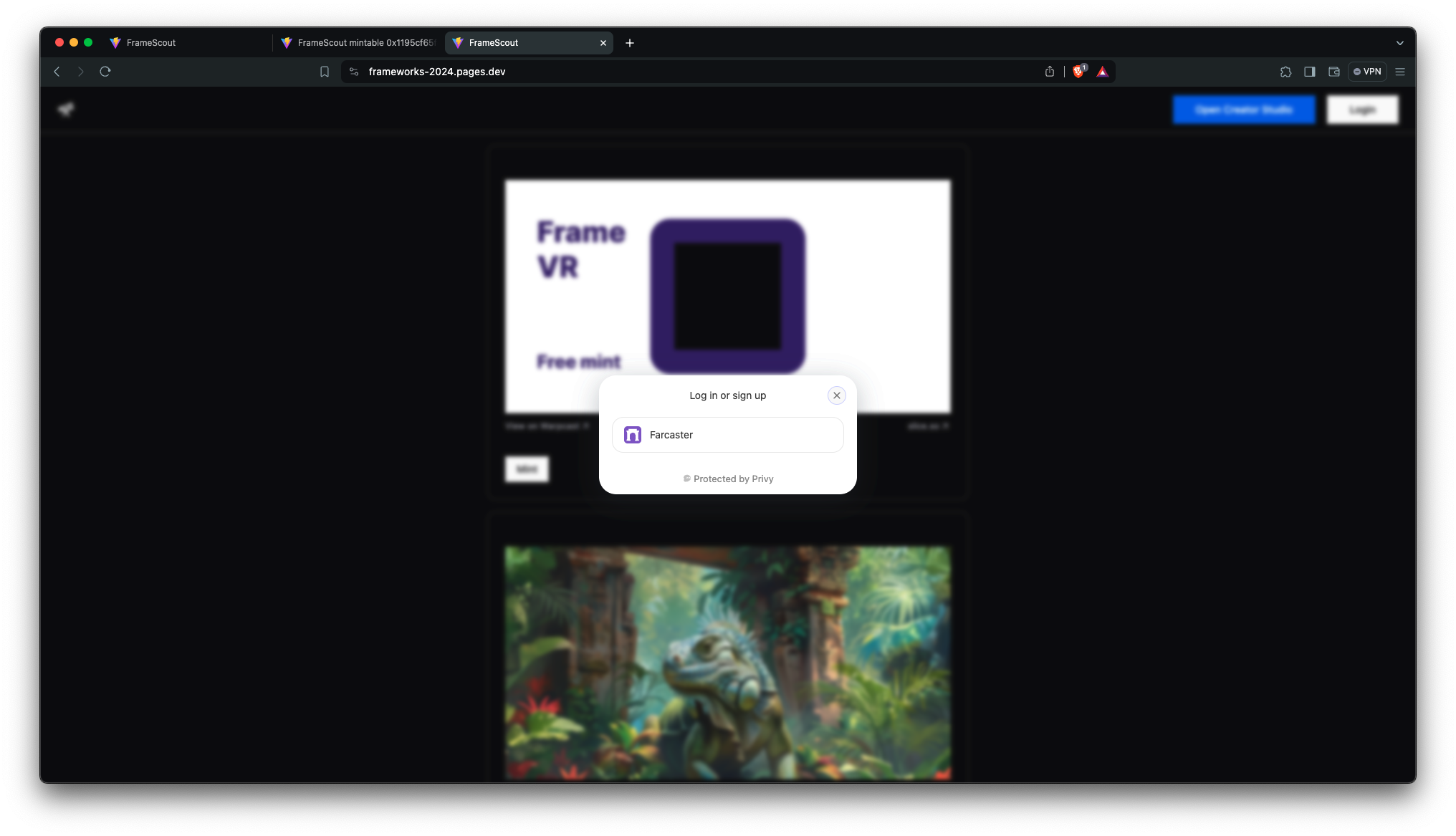The height and width of the screenshot is (836, 1456).
Task: Switch to FrameScout mintable tab
Action: tap(358, 43)
